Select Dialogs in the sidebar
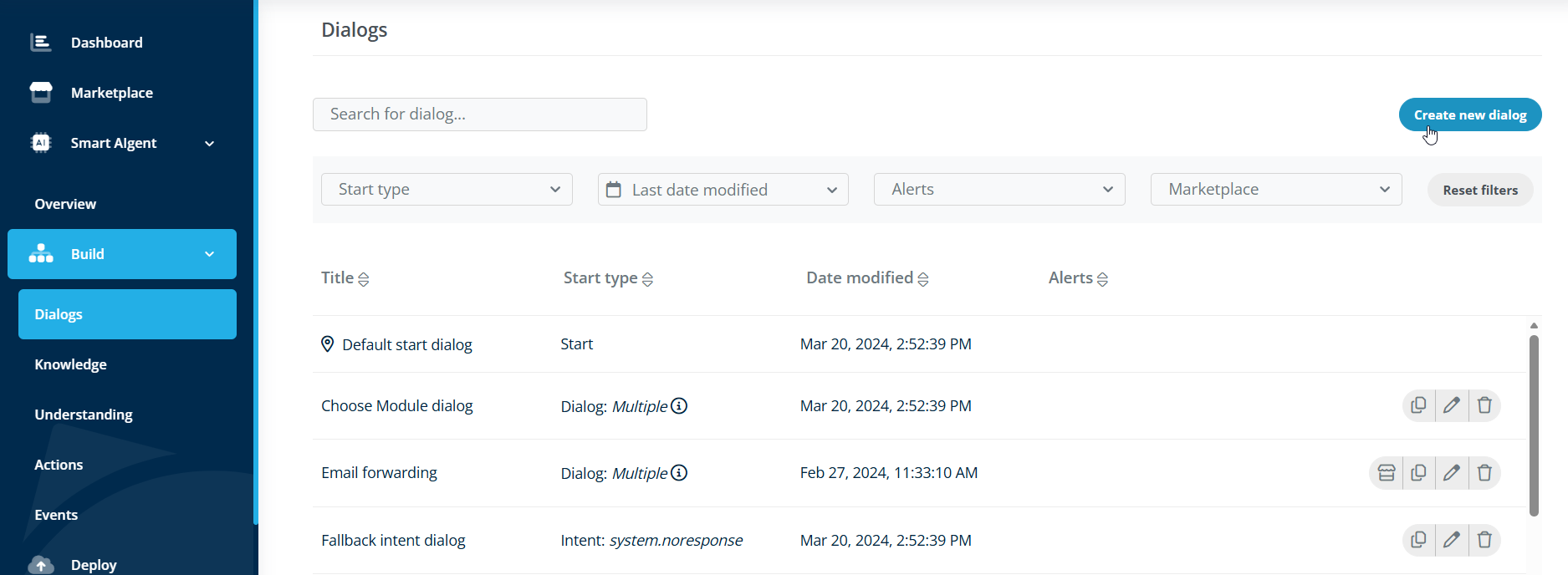Screen dimensions: 1568x575 click(x=127, y=314)
